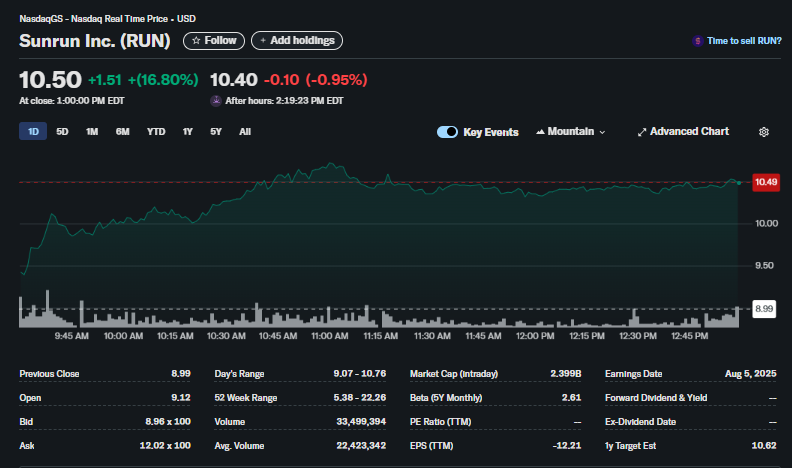Viewport: 792px width, 468px height.
Task: Click the purple icon beside Time to sell RUN
Action: [x=698, y=41]
